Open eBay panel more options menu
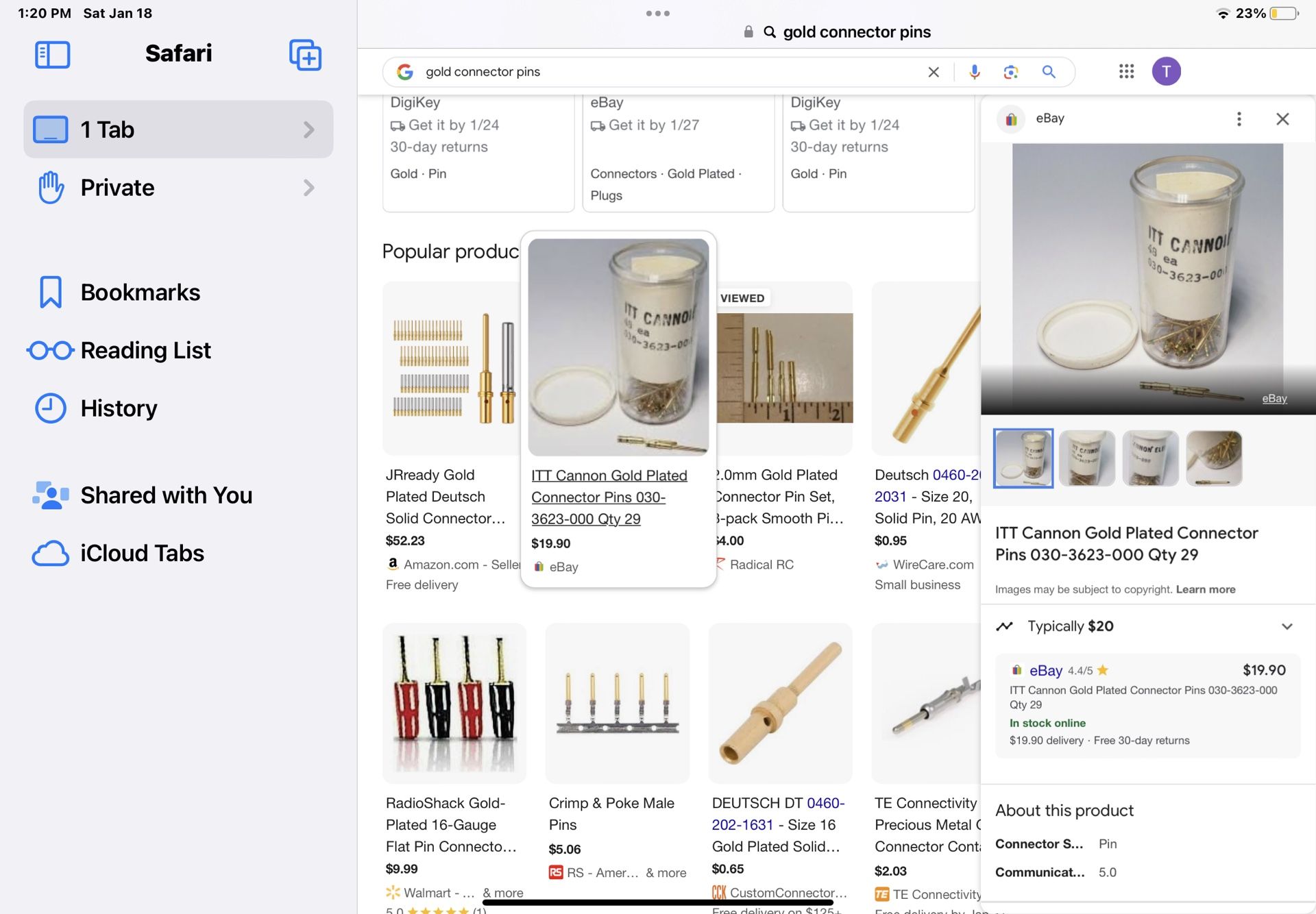 [x=1239, y=119]
